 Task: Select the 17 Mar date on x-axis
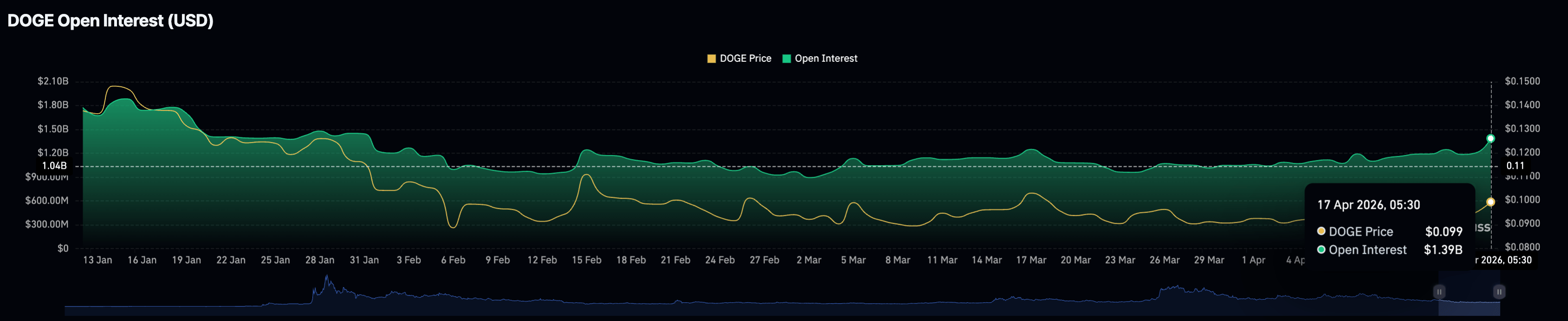tap(1031, 260)
